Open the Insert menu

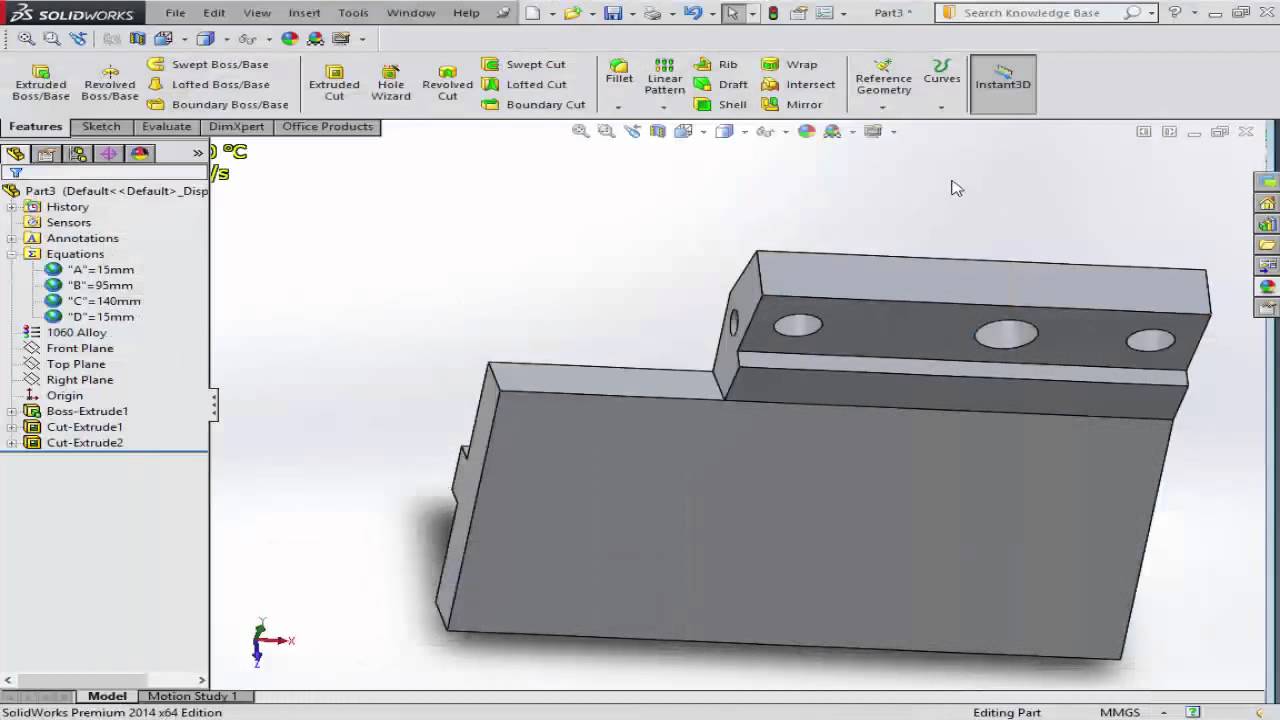(x=304, y=13)
